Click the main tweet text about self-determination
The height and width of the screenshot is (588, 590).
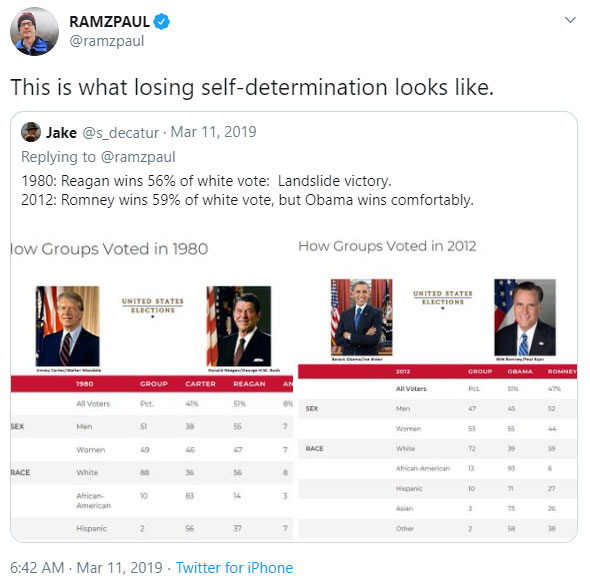point(252,87)
